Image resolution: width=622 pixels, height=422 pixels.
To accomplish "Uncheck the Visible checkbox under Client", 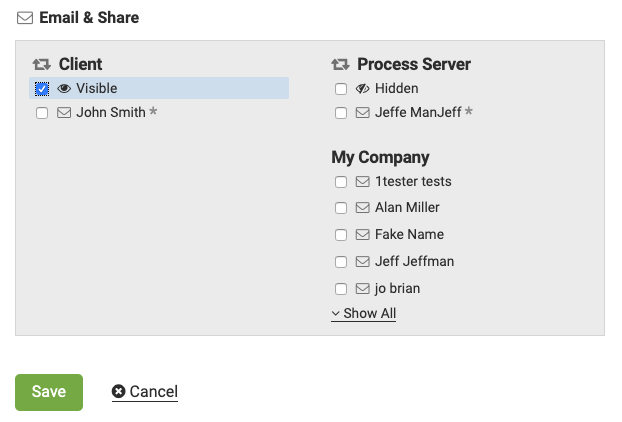I will tap(42, 89).
